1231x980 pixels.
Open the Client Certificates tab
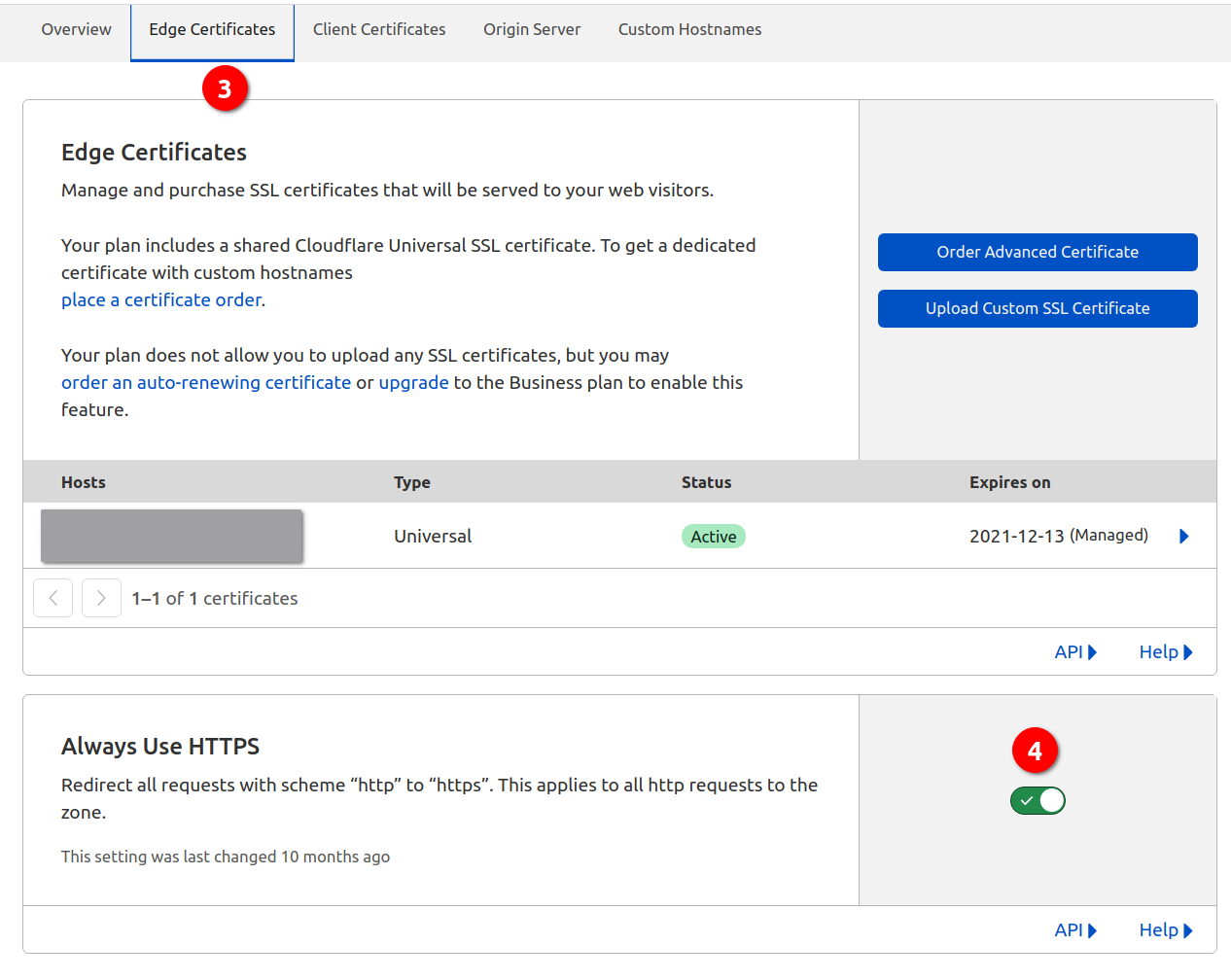[x=379, y=30]
